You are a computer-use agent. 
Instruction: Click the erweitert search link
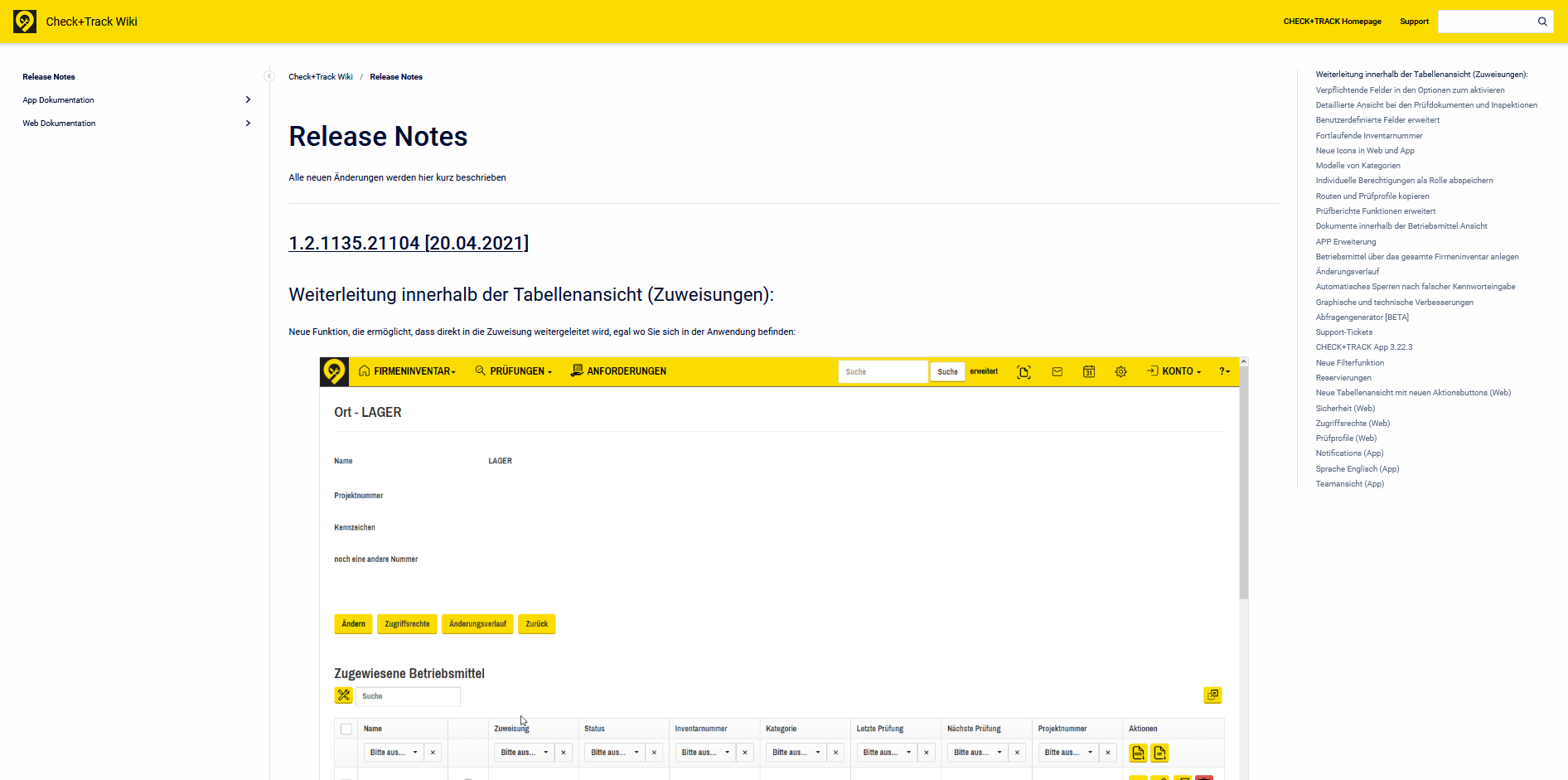(x=984, y=371)
